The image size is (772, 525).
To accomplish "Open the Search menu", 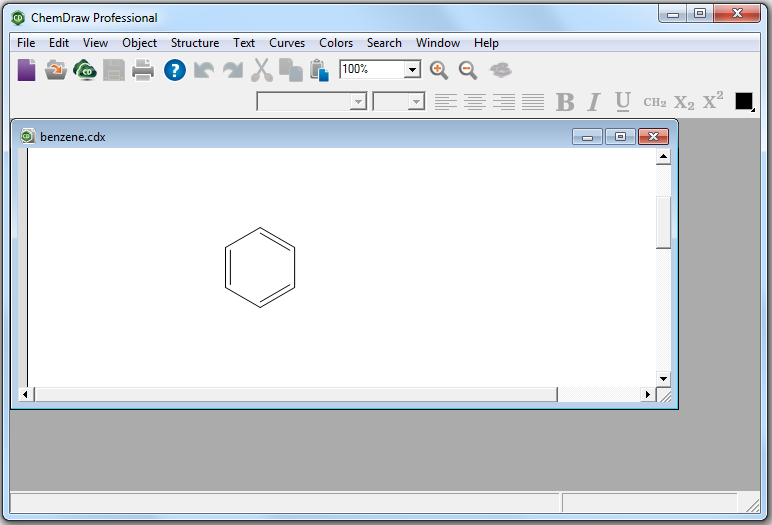I will [384, 43].
